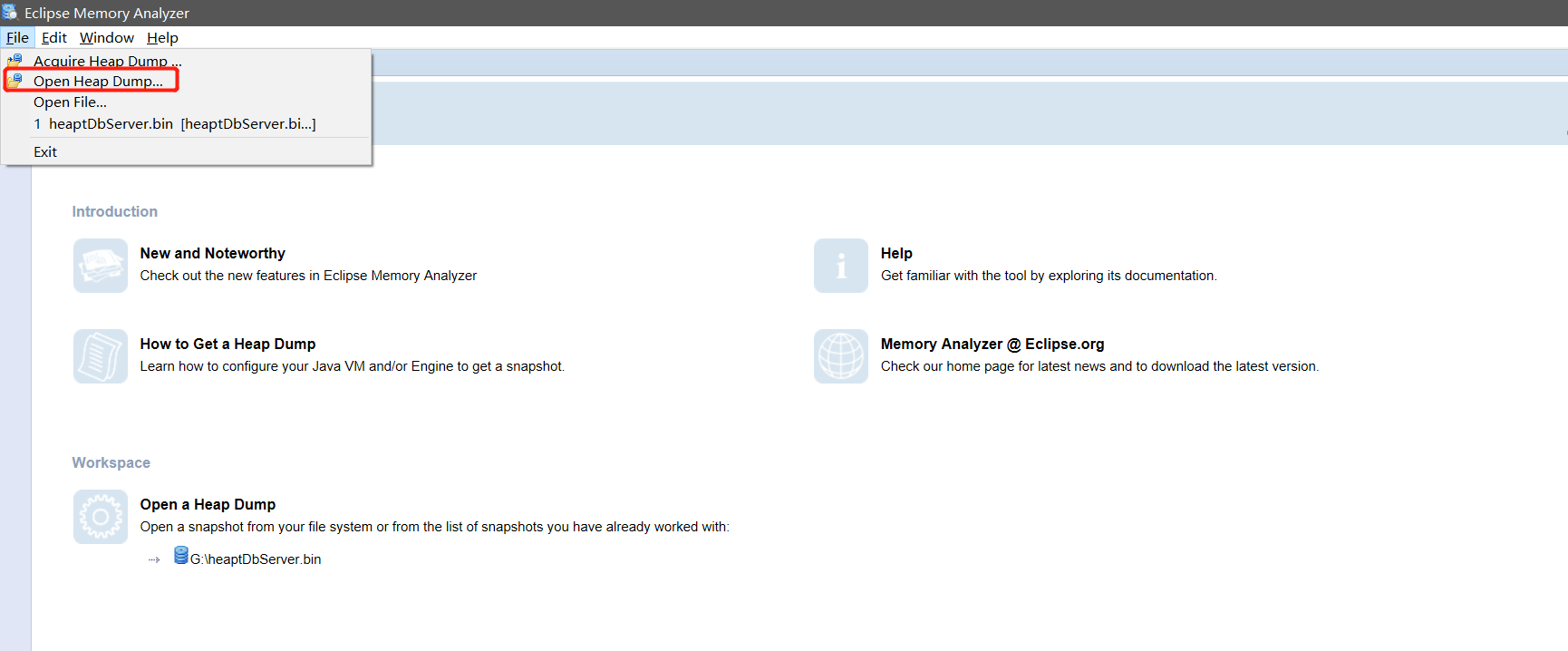Image resolution: width=1568 pixels, height=651 pixels.
Task: Click the Memory Analyzer globe icon
Action: [841, 356]
